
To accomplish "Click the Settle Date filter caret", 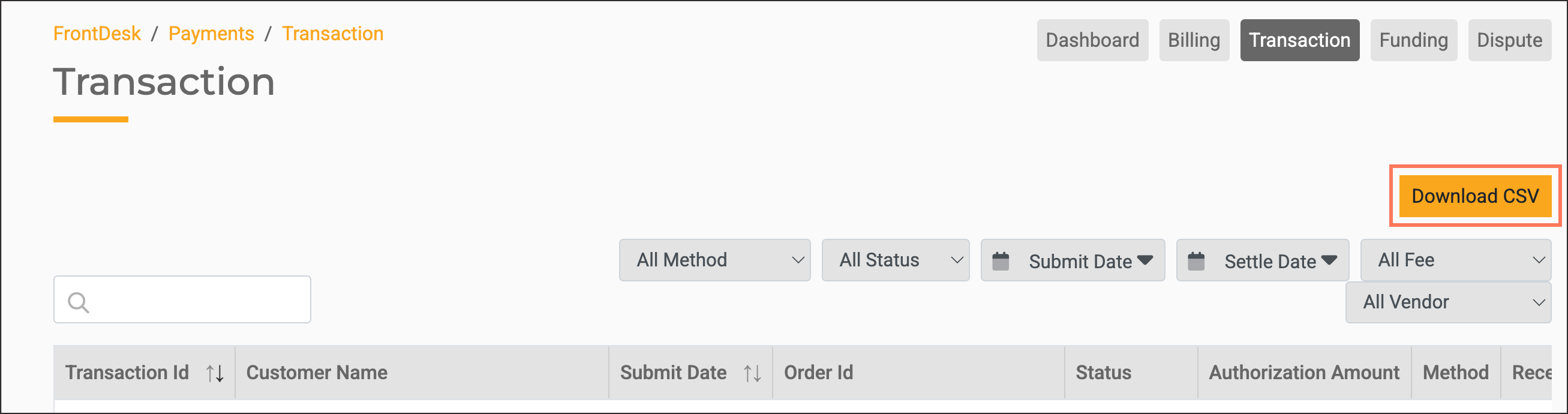I will pyautogui.click(x=1329, y=260).
